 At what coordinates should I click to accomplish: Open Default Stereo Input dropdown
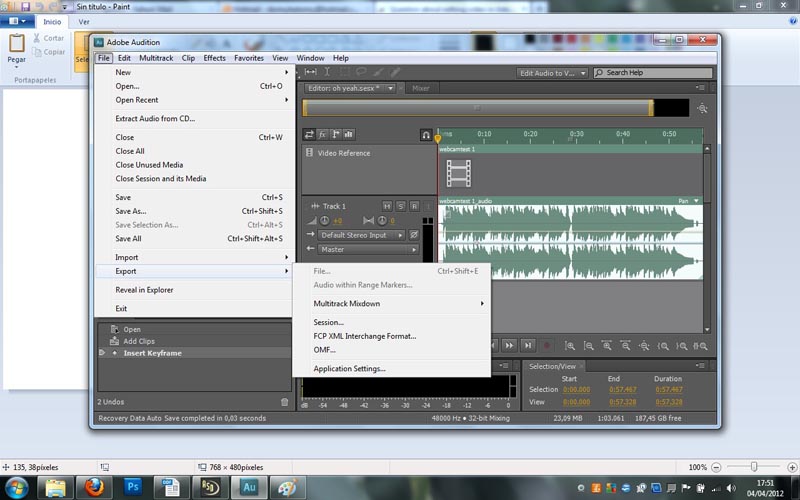pyautogui.click(x=361, y=235)
